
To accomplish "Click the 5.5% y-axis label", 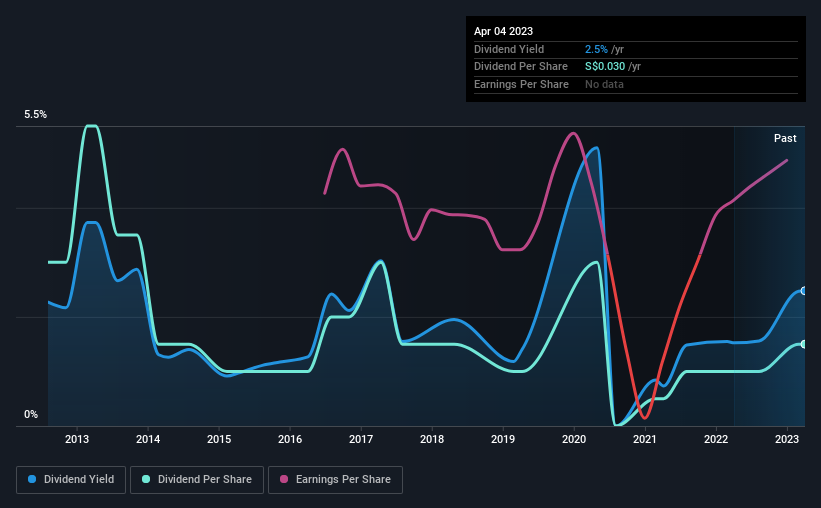I will (x=36, y=115).
